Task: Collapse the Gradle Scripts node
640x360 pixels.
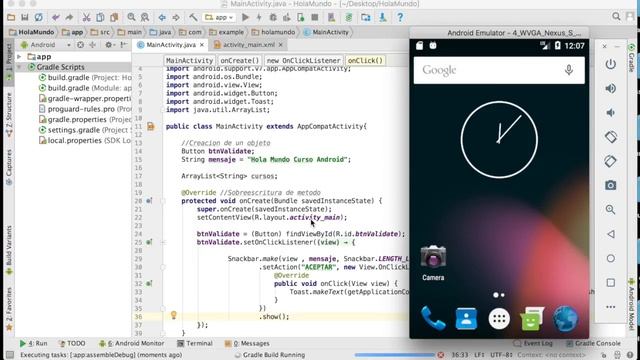Action: coord(19,67)
